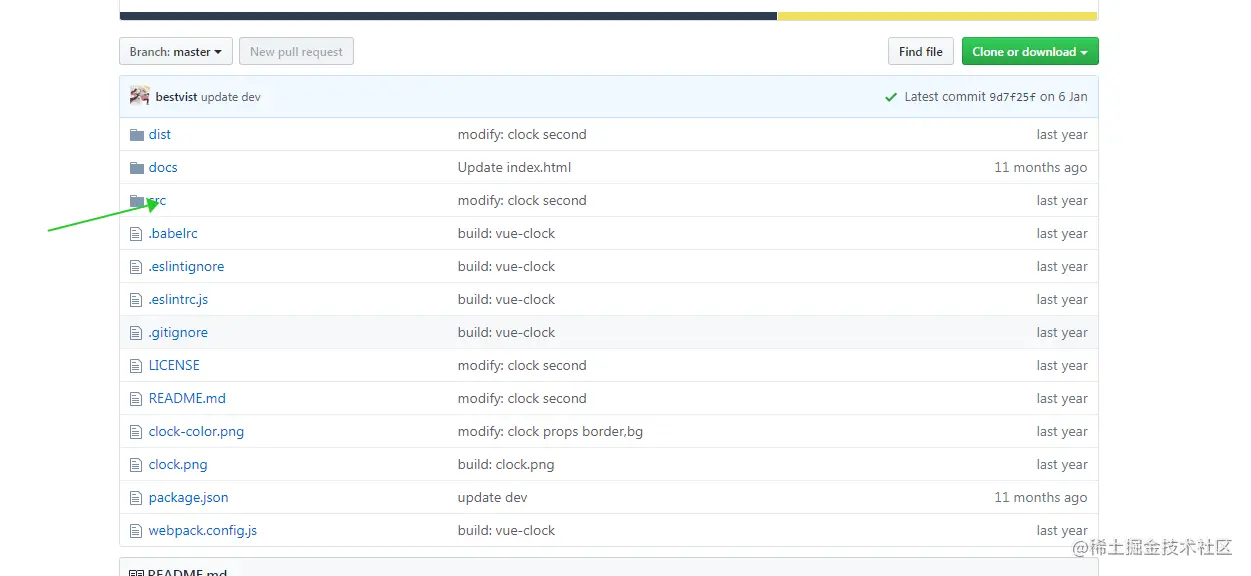Image resolution: width=1251 pixels, height=576 pixels.
Task: Click the .eslintignore file icon
Action: pos(137,267)
